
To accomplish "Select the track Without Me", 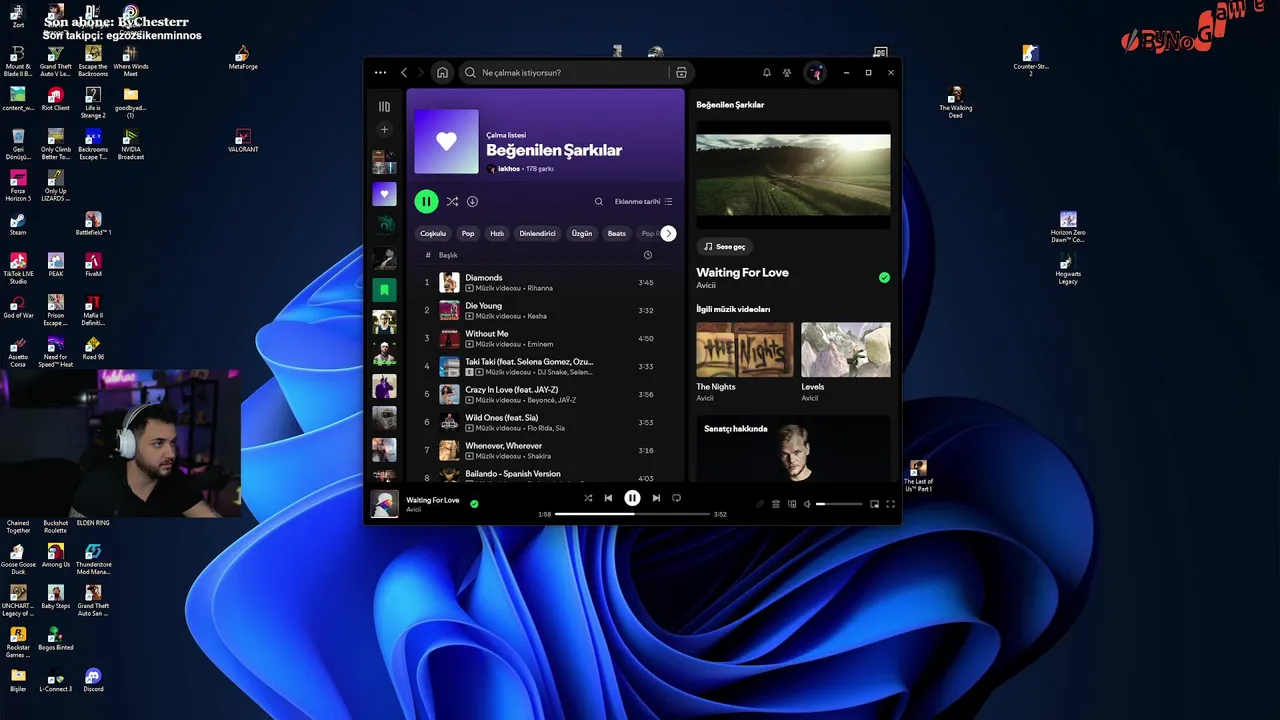I will click(x=545, y=339).
